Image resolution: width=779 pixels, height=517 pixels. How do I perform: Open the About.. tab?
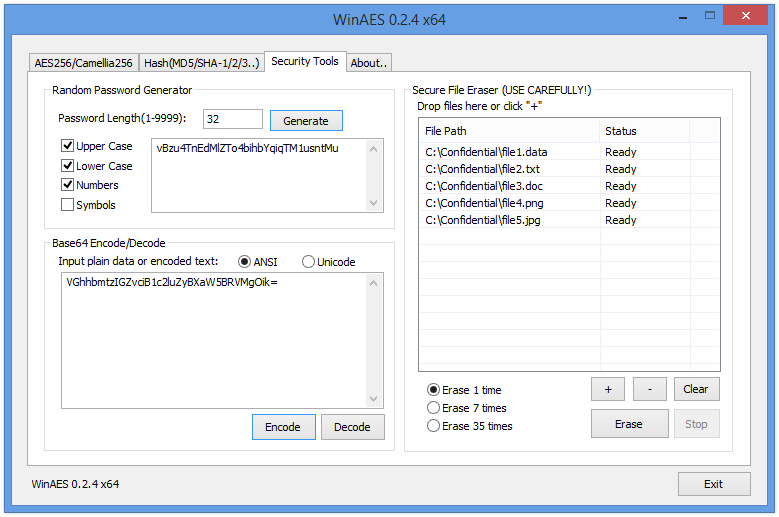coord(368,63)
